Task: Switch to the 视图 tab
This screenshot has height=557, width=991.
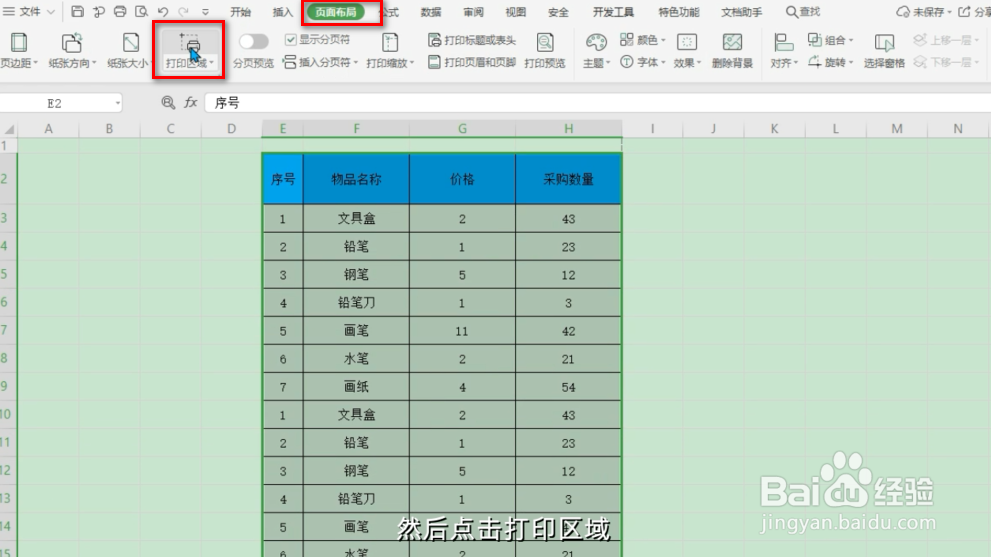Action: 515,12
